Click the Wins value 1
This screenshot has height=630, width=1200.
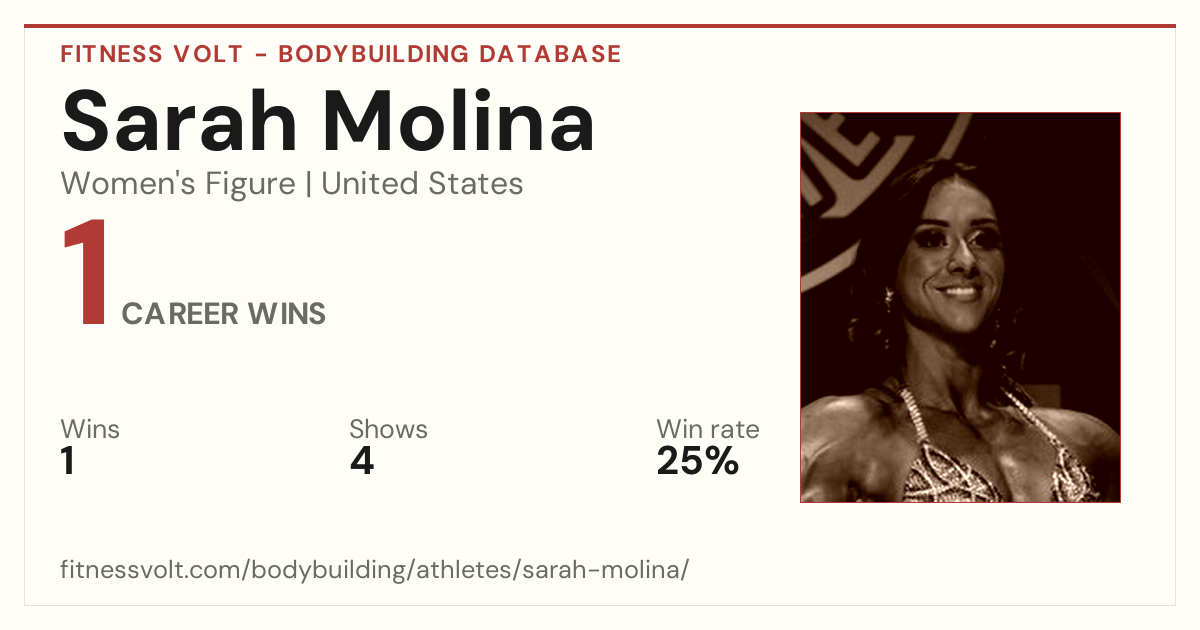coord(68,461)
